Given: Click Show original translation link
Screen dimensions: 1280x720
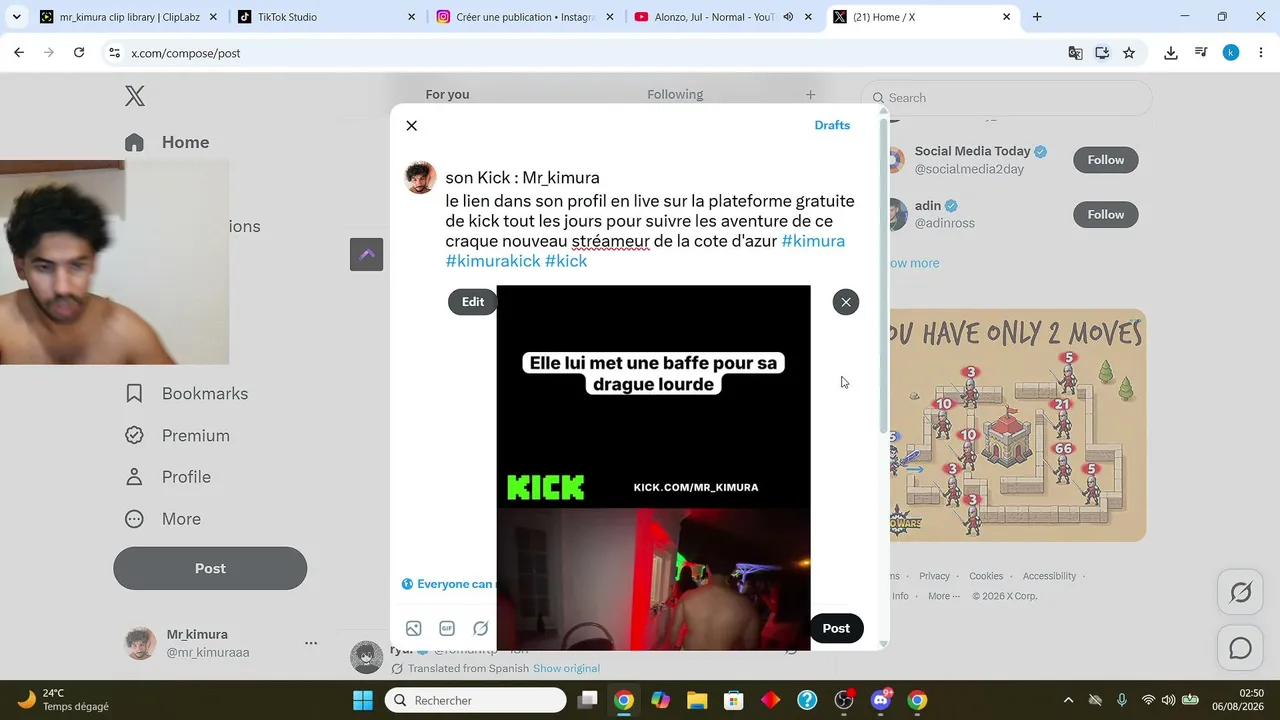Looking at the screenshot, I should coord(566,668).
